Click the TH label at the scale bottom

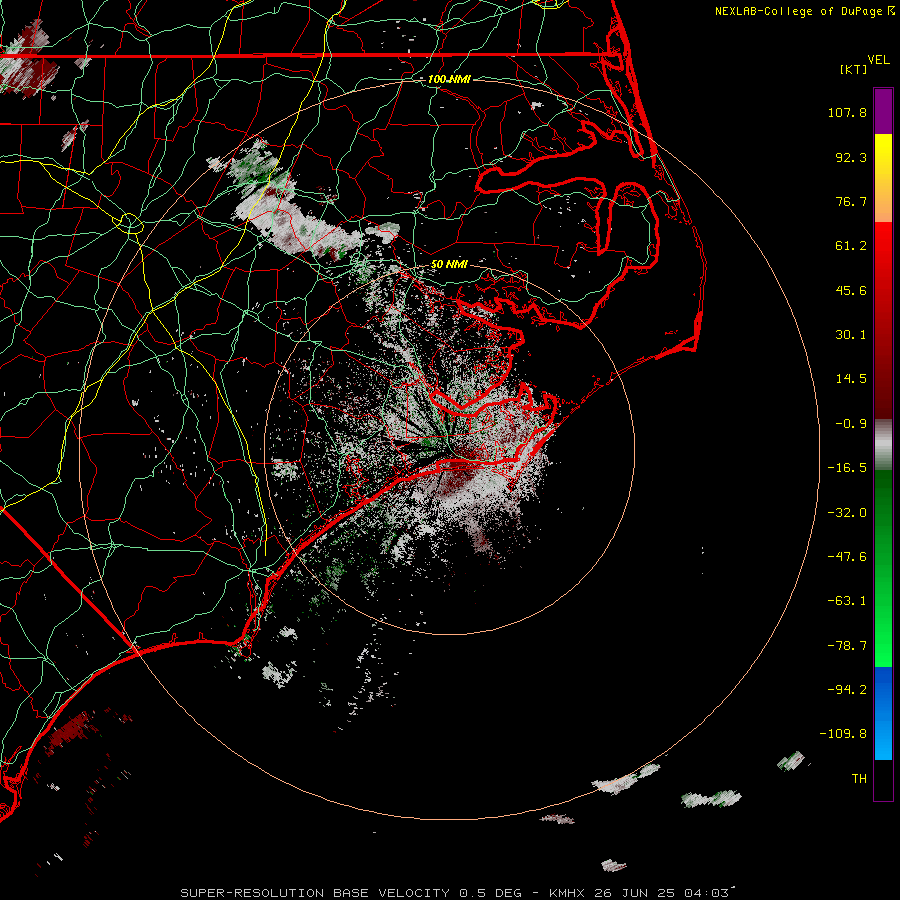click(859, 779)
